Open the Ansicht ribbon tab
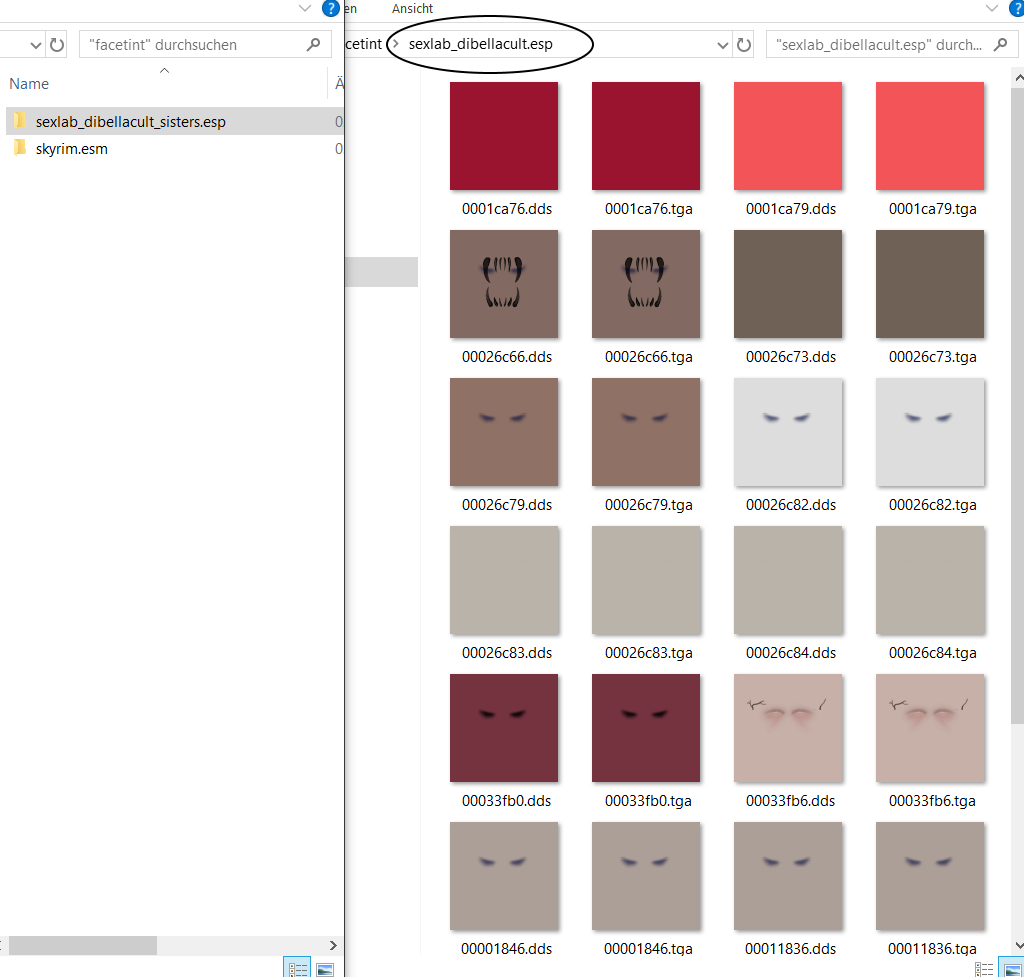1024x977 pixels. [x=412, y=8]
